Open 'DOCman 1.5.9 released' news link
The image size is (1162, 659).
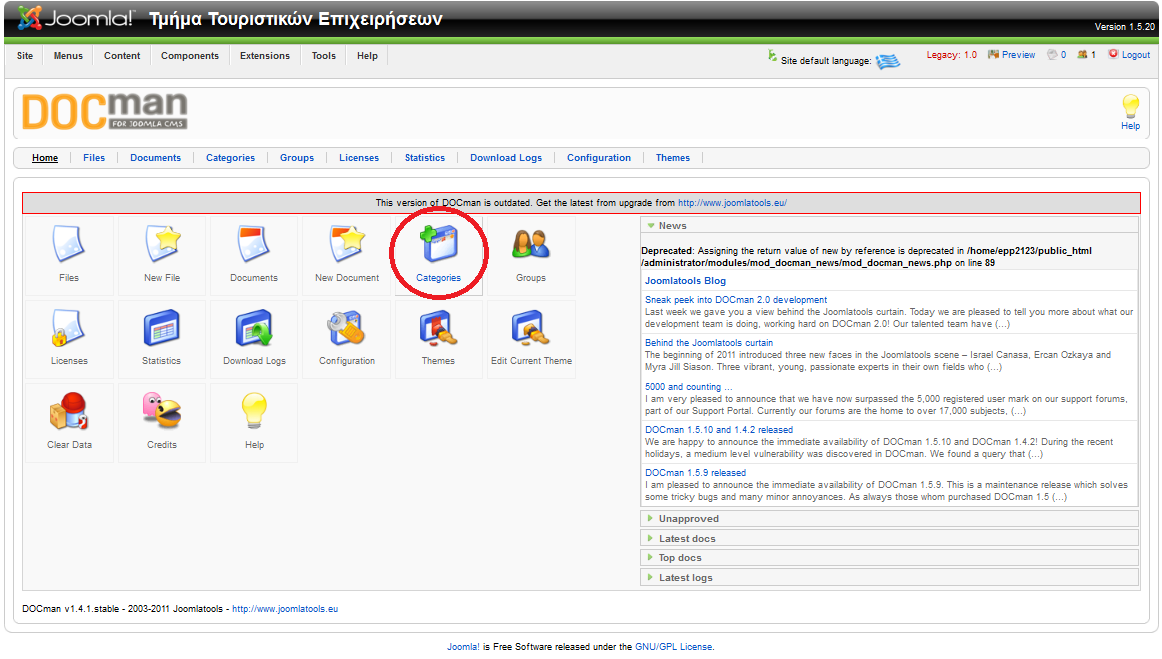click(695, 472)
